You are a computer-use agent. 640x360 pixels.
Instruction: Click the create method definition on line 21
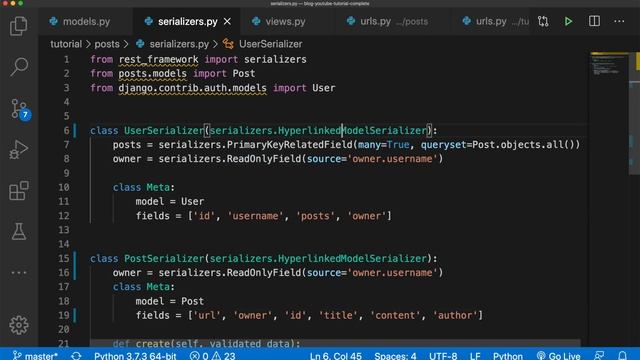click(206, 344)
